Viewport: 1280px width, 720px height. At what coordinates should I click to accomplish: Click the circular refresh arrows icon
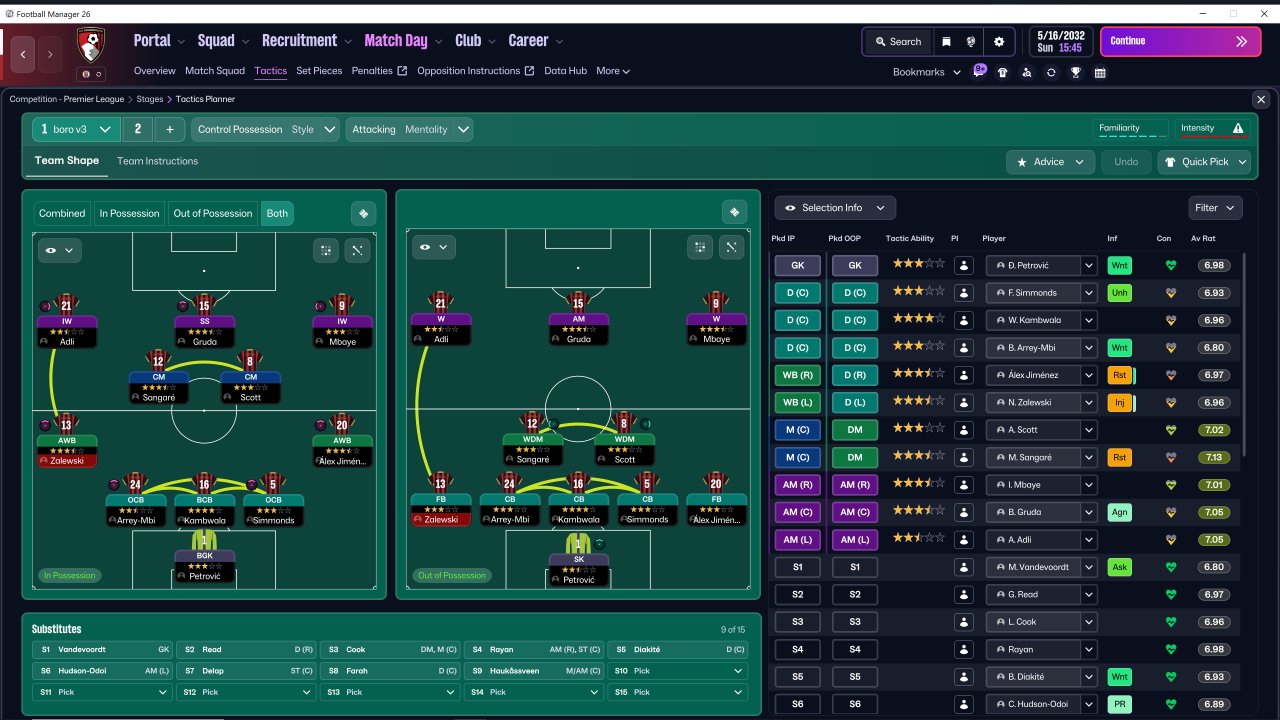(x=1051, y=72)
